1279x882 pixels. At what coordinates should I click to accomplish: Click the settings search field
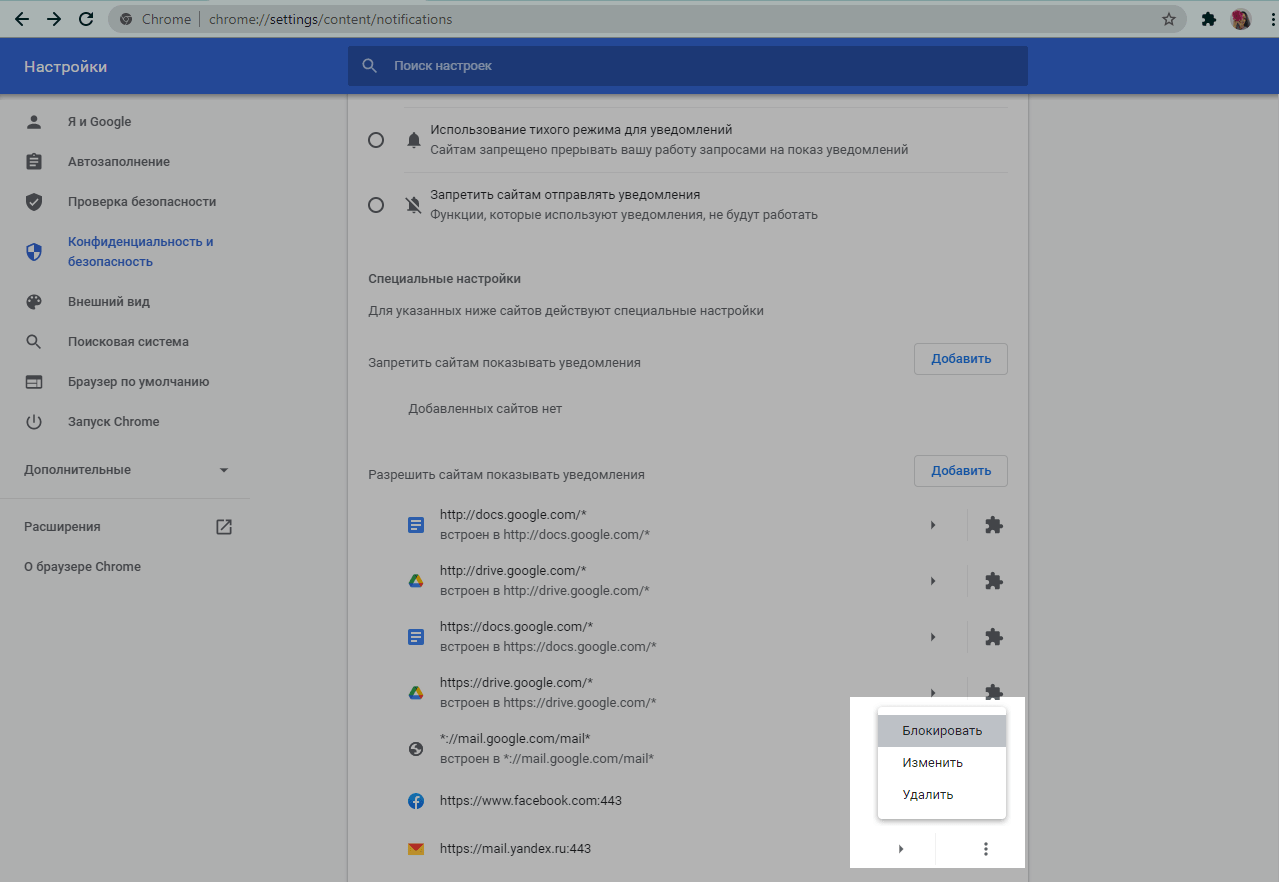688,66
